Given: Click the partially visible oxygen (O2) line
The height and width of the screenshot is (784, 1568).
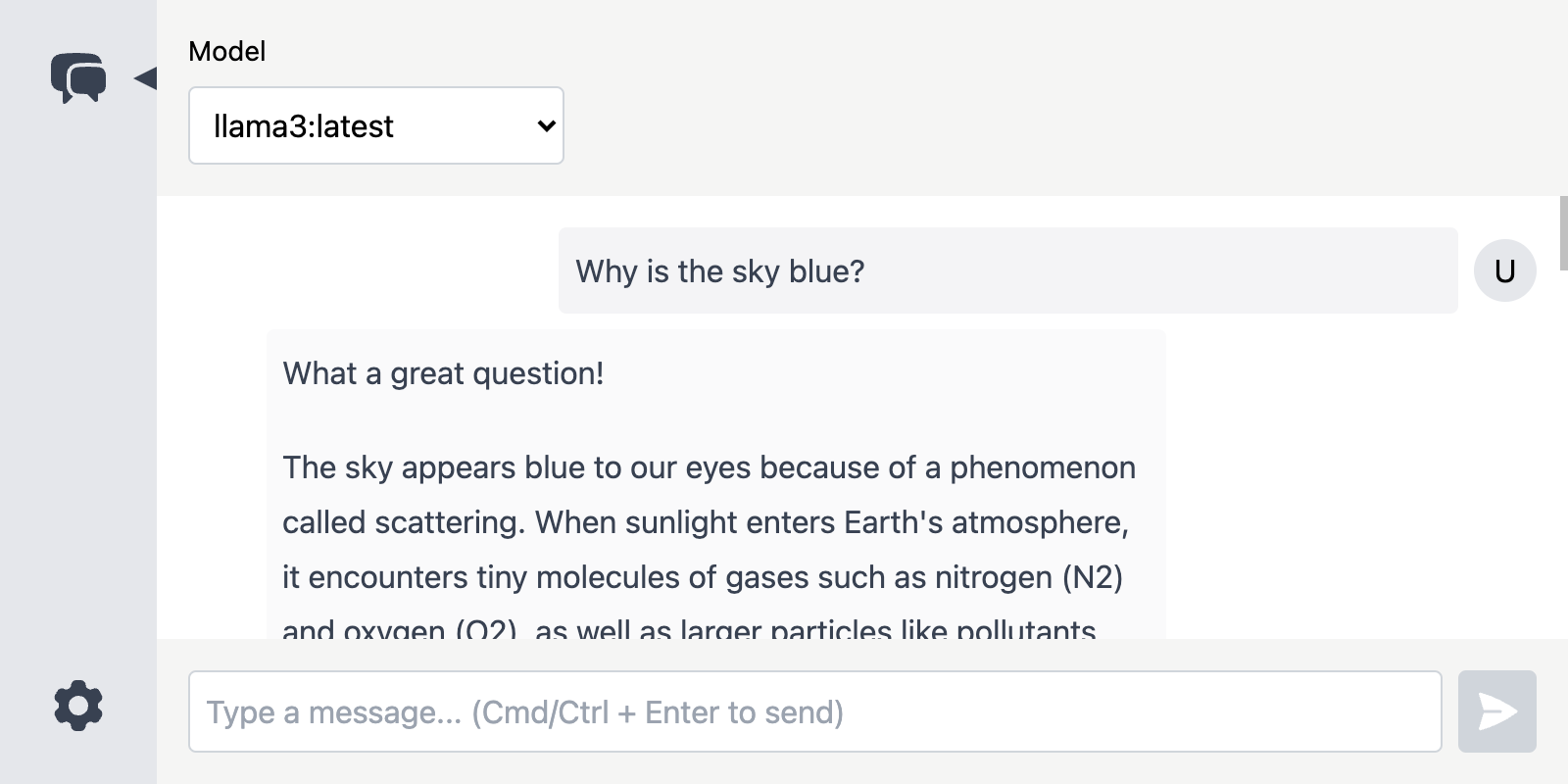Looking at the screenshot, I should pos(689,628).
